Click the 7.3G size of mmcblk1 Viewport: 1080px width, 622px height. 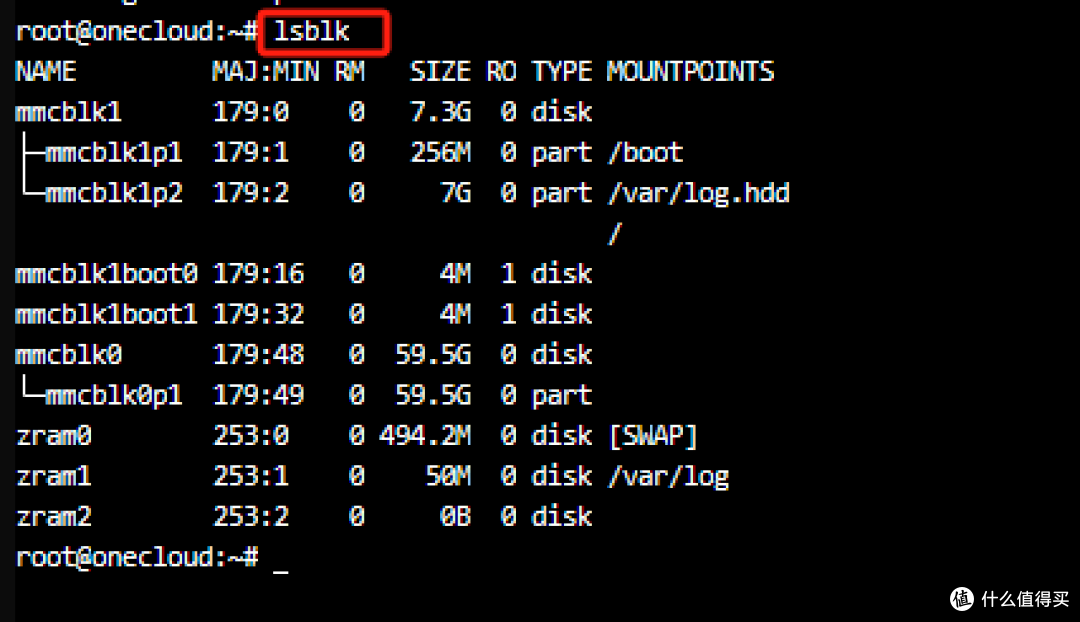pos(440,112)
